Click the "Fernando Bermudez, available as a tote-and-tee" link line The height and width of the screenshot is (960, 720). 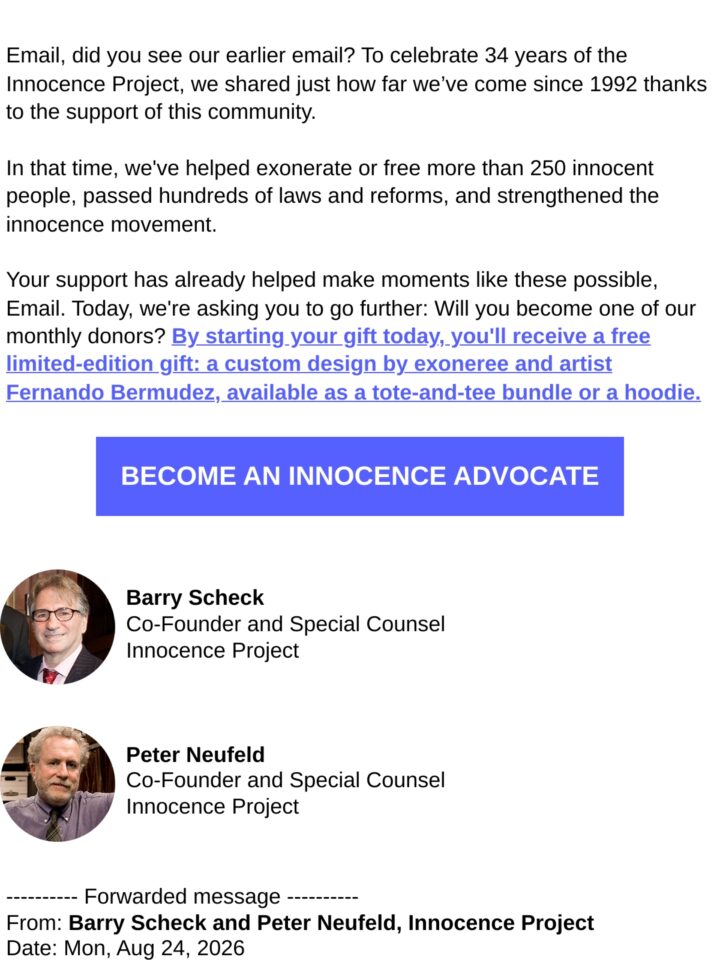coord(353,392)
